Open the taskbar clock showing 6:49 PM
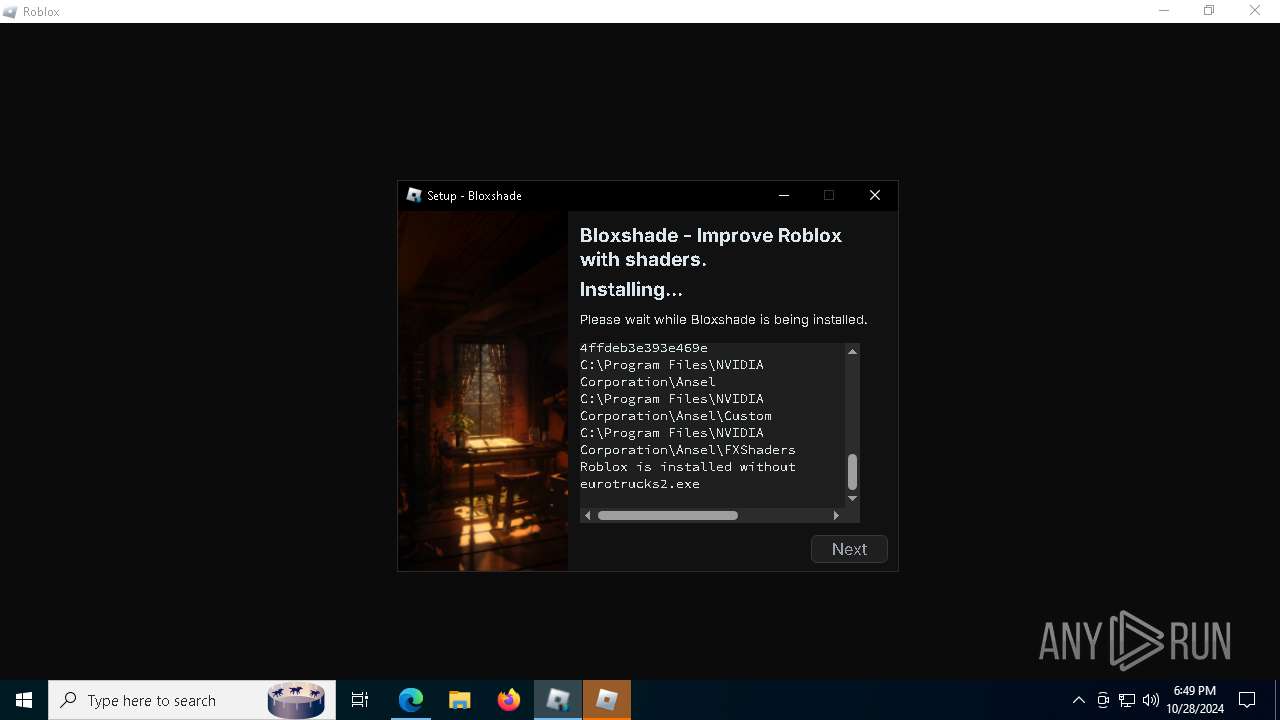 click(1195, 700)
